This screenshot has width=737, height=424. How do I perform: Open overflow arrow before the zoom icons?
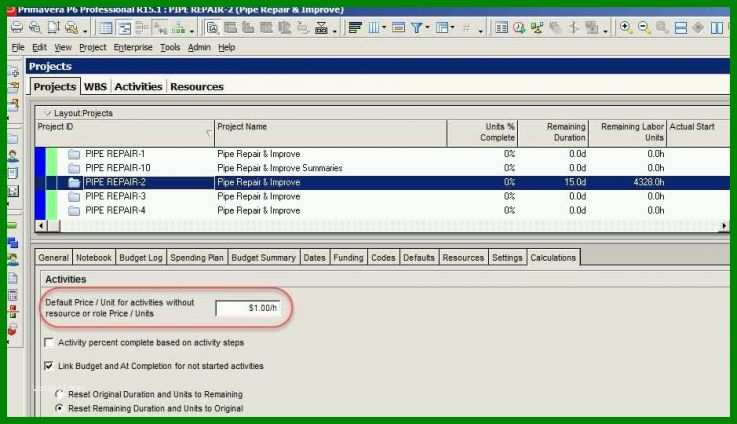(605, 31)
